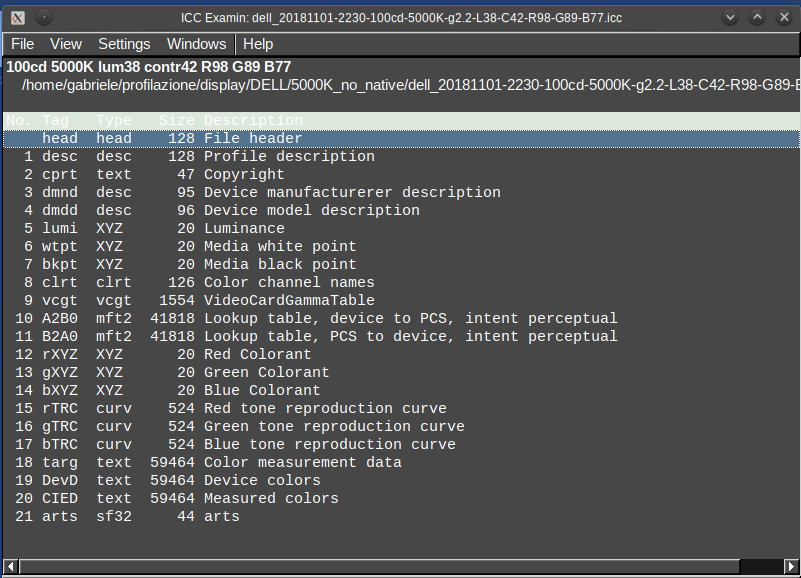Viewport: 801px width, 578px height.
Task: Open the Help menu
Action: (x=258, y=44)
